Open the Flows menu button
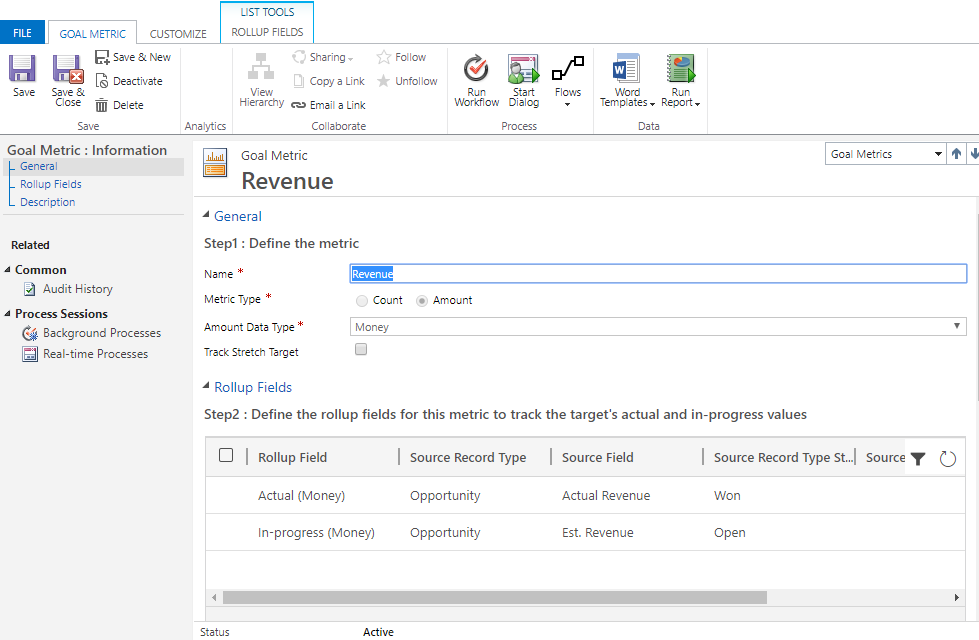Image resolution: width=979 pixels, height=640 pixels. pos(568,81)
